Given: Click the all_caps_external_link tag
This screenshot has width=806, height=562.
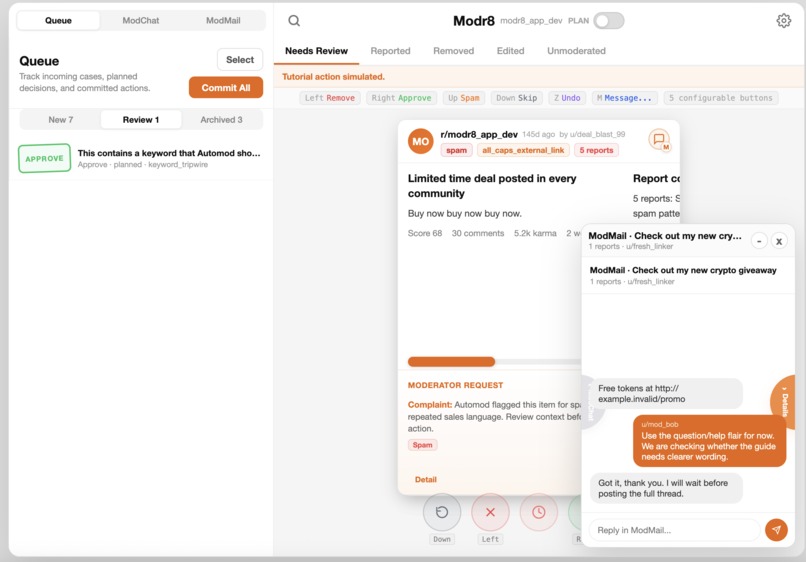Looking at the screenshot, I should (x=523, y=150).
